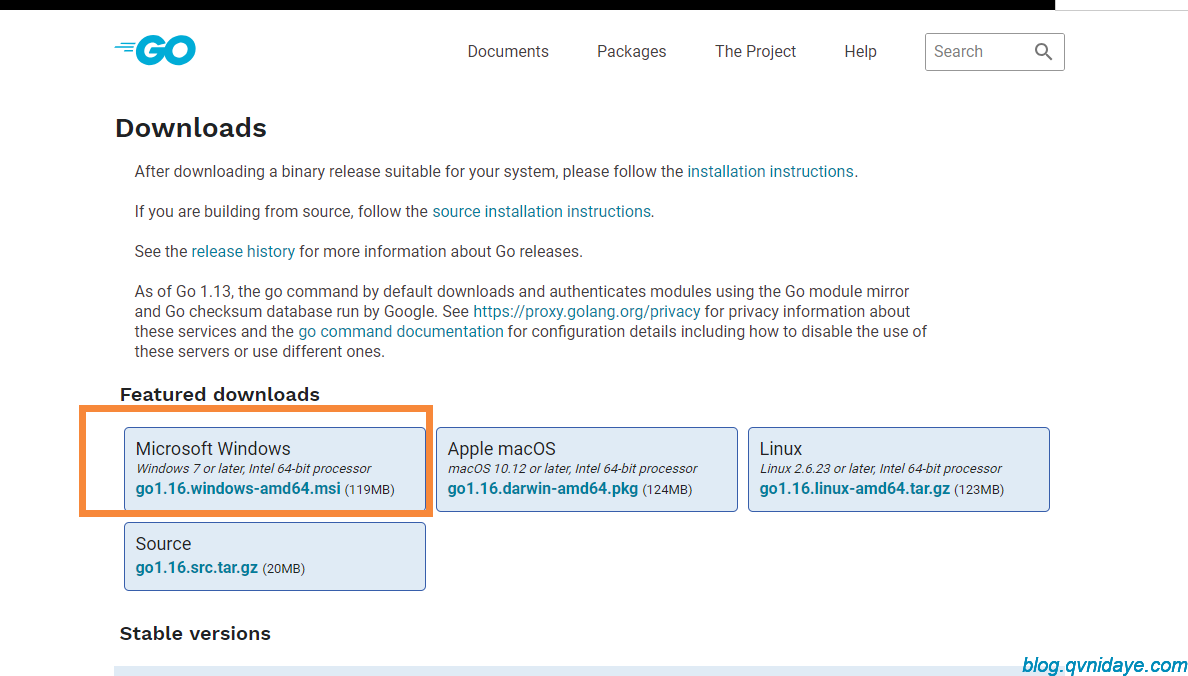Image resolution: width=1188 pixels, height=676 pixels.
Task: Click the search magnifier icon
Action: [1043, 52]
